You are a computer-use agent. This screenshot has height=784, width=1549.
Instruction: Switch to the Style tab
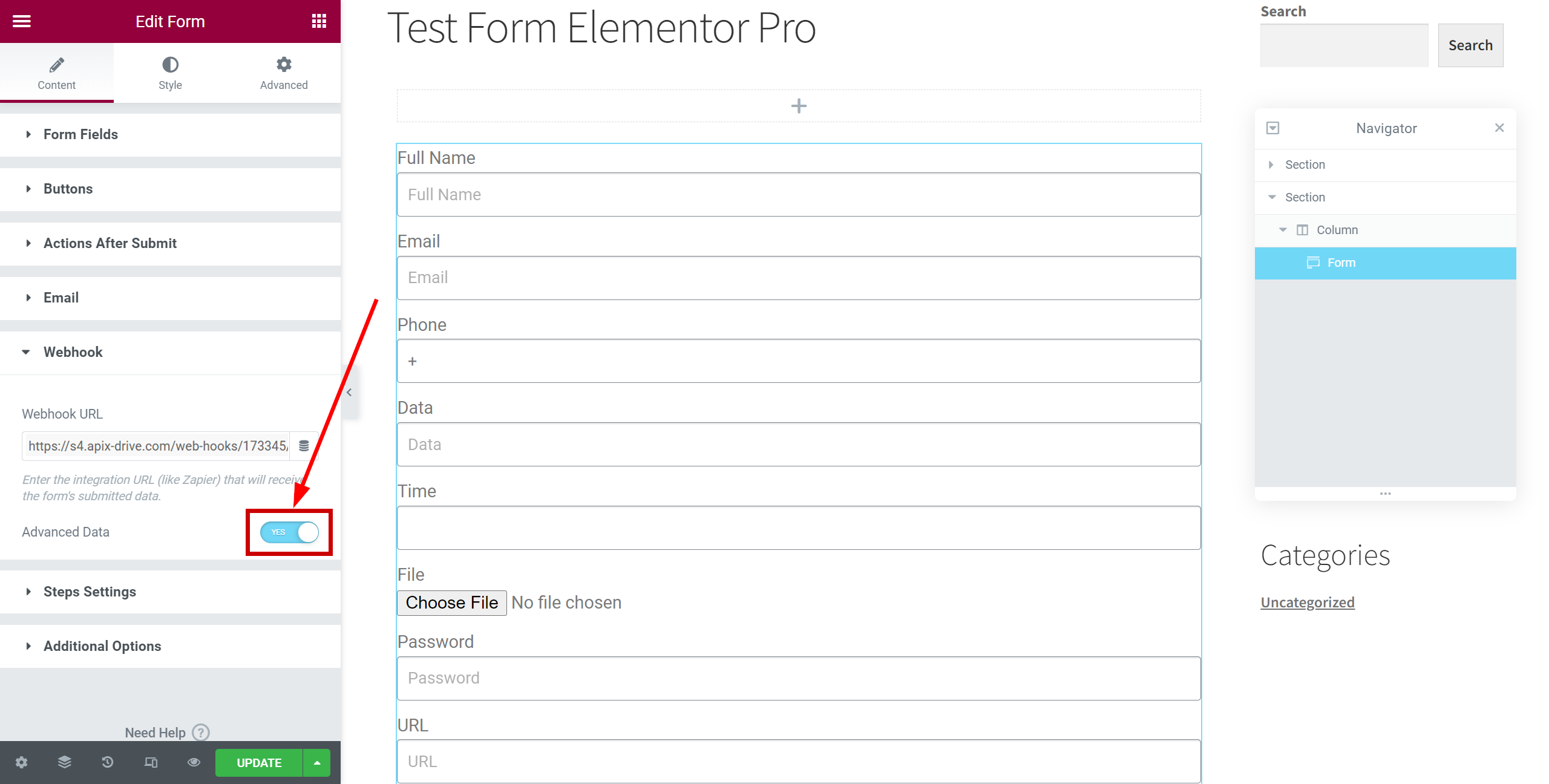170,73
